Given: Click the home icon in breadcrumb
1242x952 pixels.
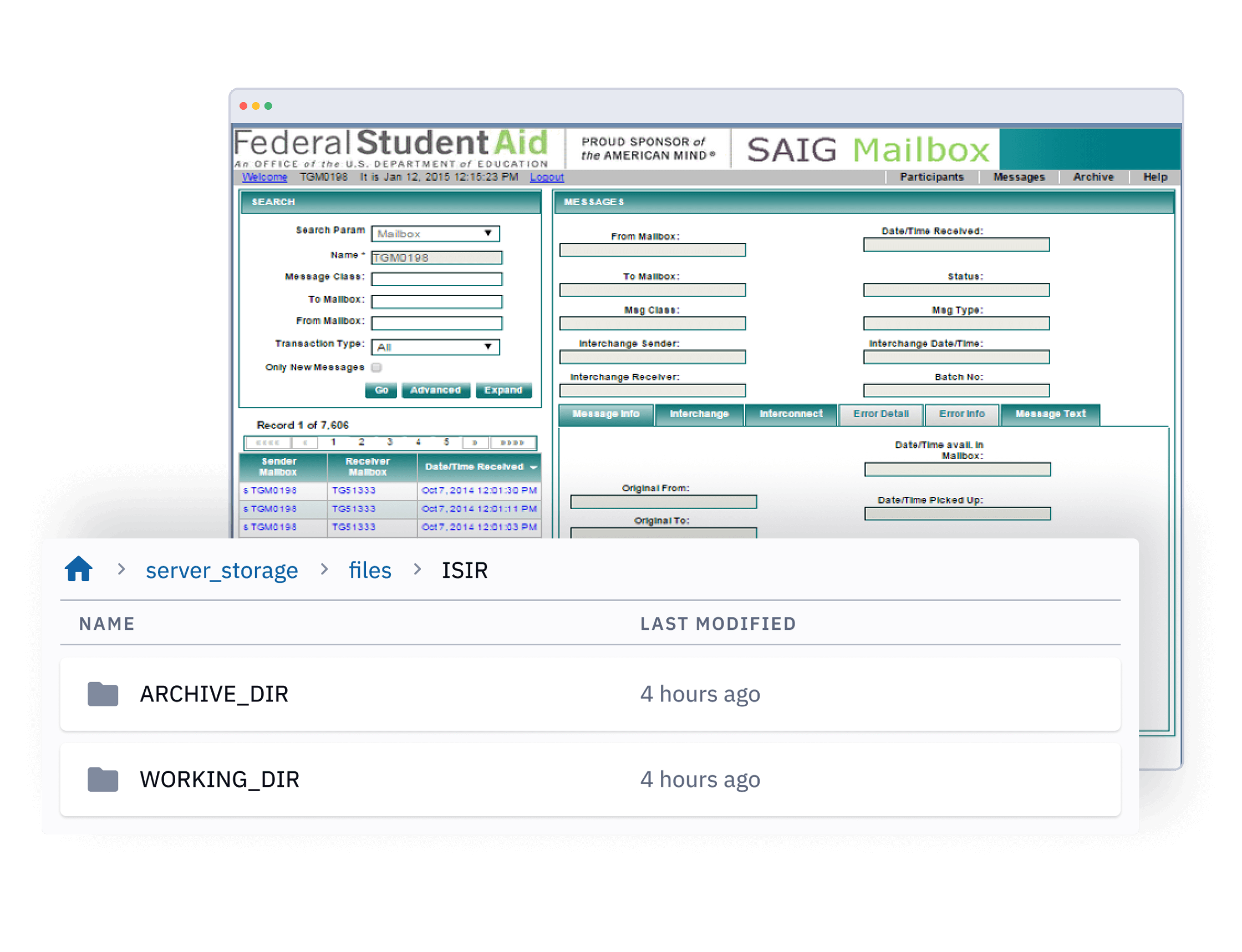Looking at the screenshot, I should (78, 569).
